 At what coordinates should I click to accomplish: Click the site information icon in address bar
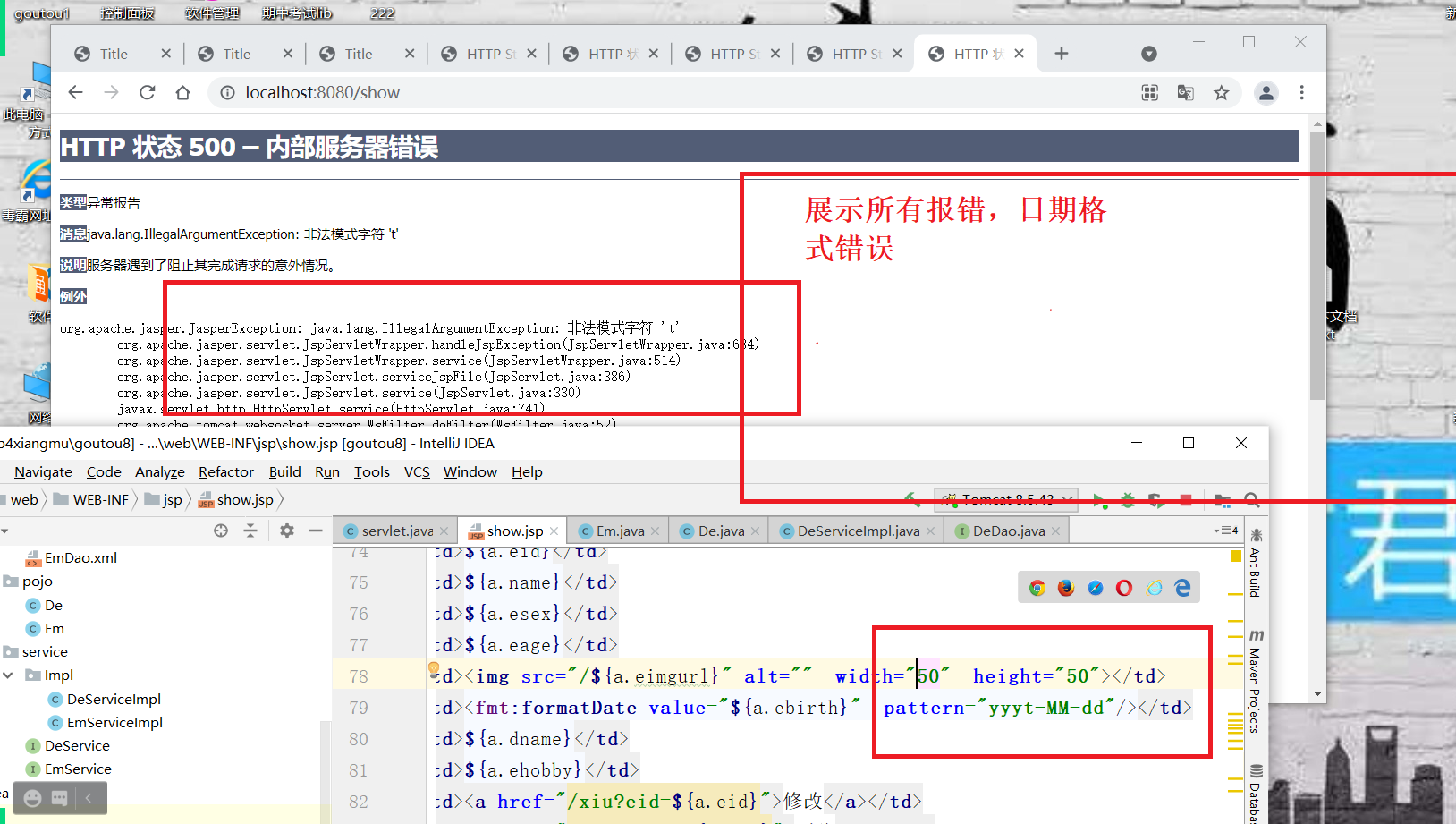[x=228, y=92]
